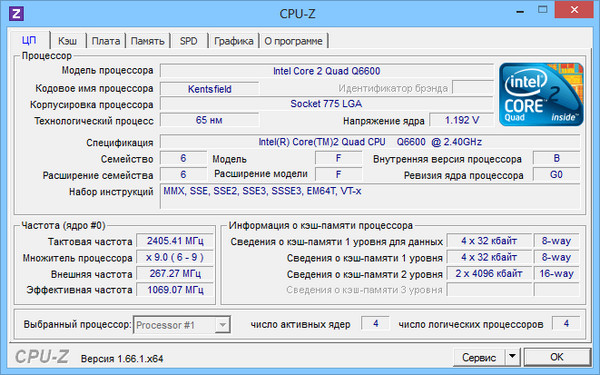Click the L1 data cache 8-way value
The width and height of the screenshot is (600, 375).
(556, 241)
